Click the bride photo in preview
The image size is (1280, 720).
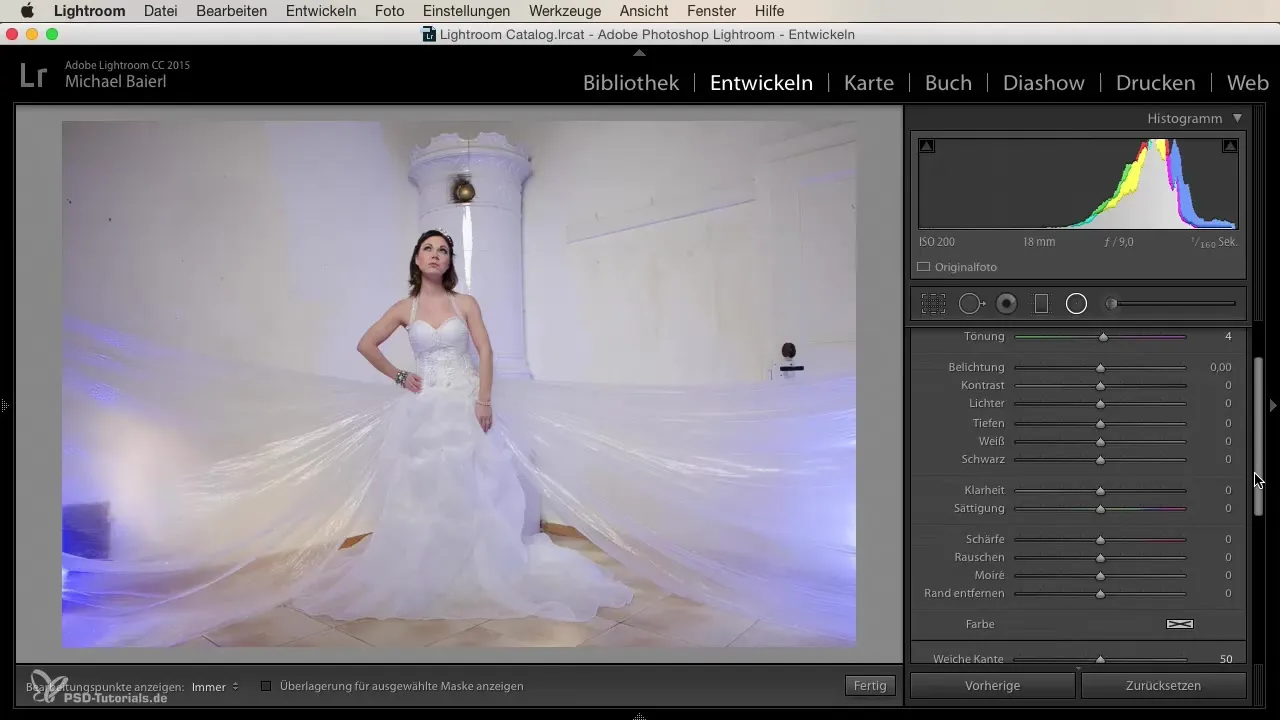(x=459, y=384)
